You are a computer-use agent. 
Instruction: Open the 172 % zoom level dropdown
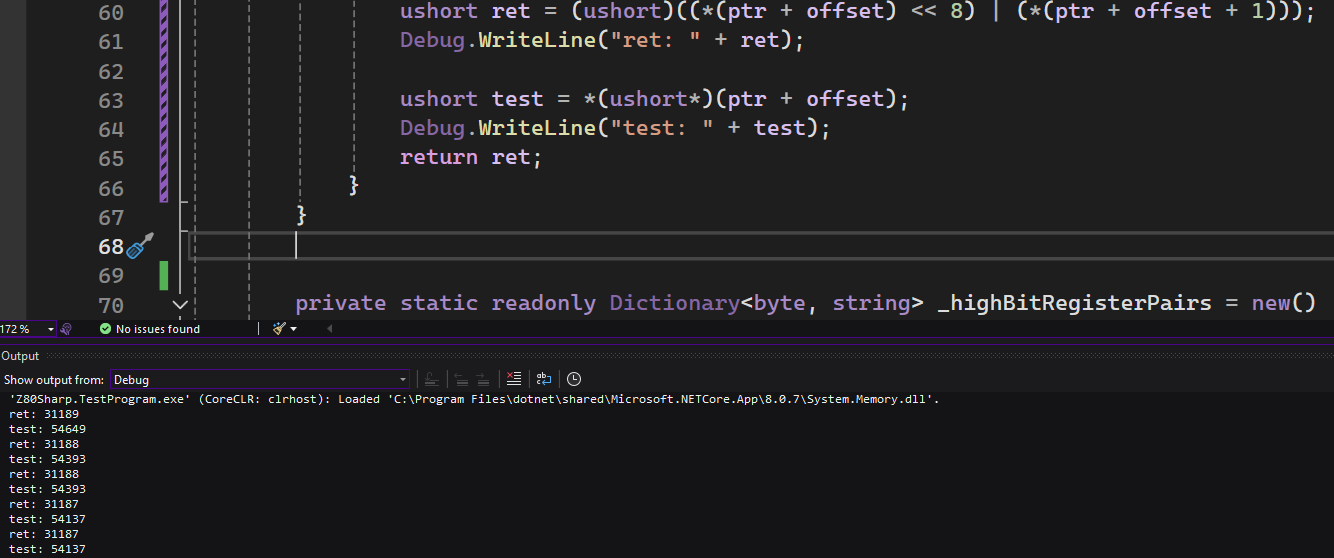click(50, 329)
